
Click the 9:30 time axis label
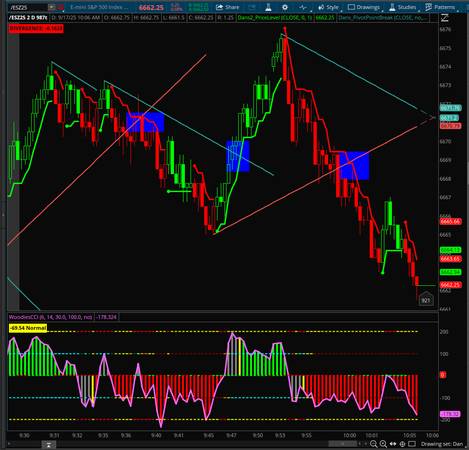pos(24,435)
